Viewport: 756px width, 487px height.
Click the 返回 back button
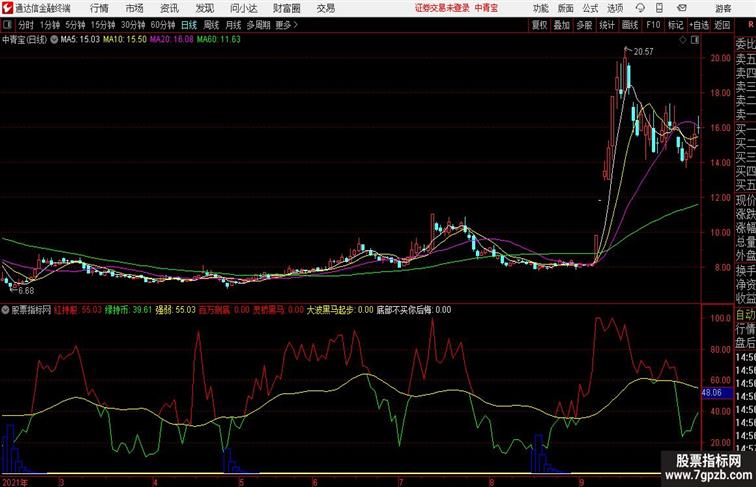722,25
